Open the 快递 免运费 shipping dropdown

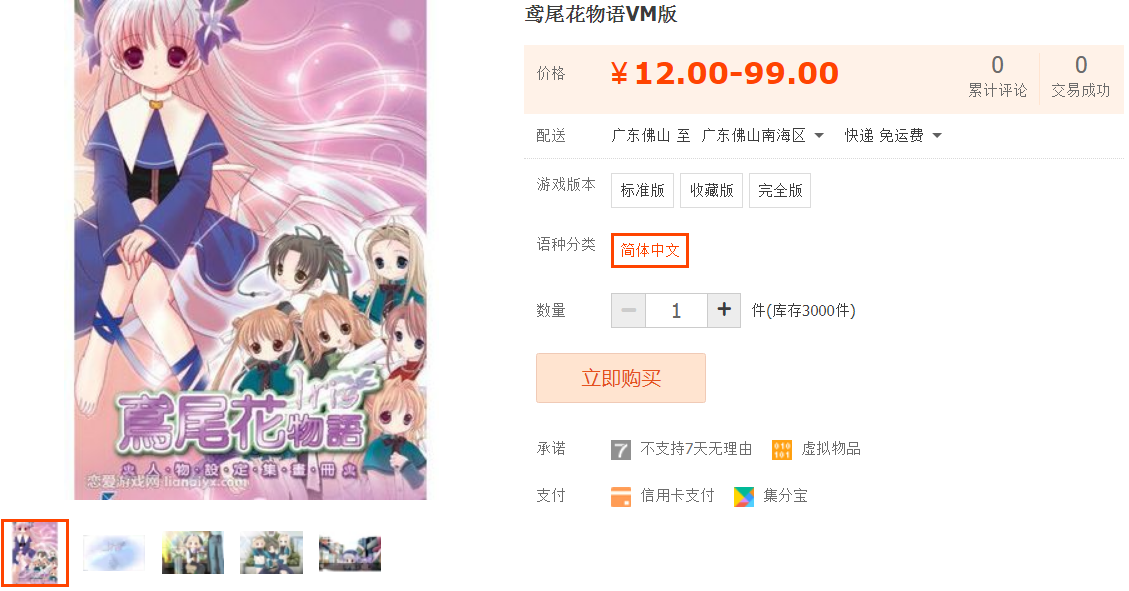point(893,135)
